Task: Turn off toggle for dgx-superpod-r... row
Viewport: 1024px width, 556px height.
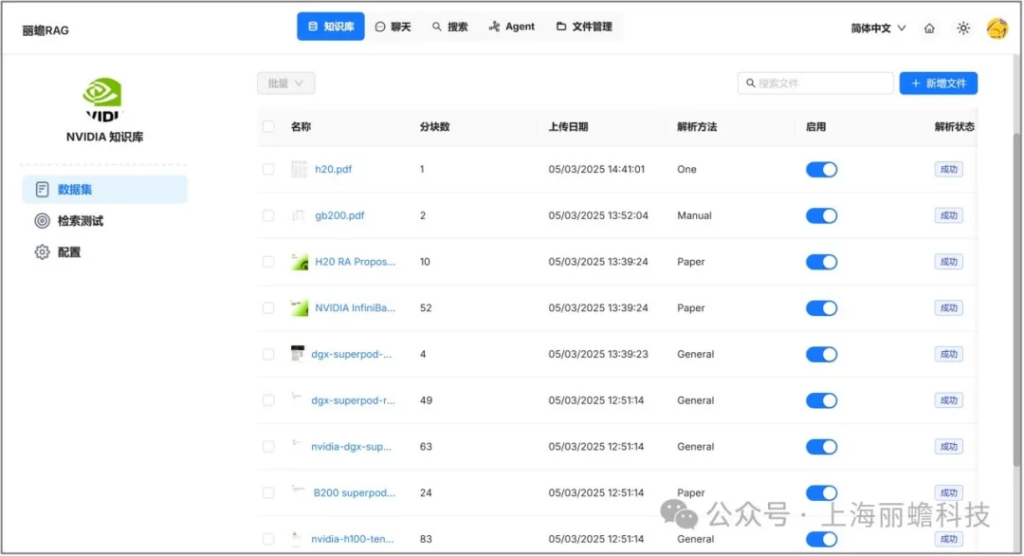Action: coord(822,401)
